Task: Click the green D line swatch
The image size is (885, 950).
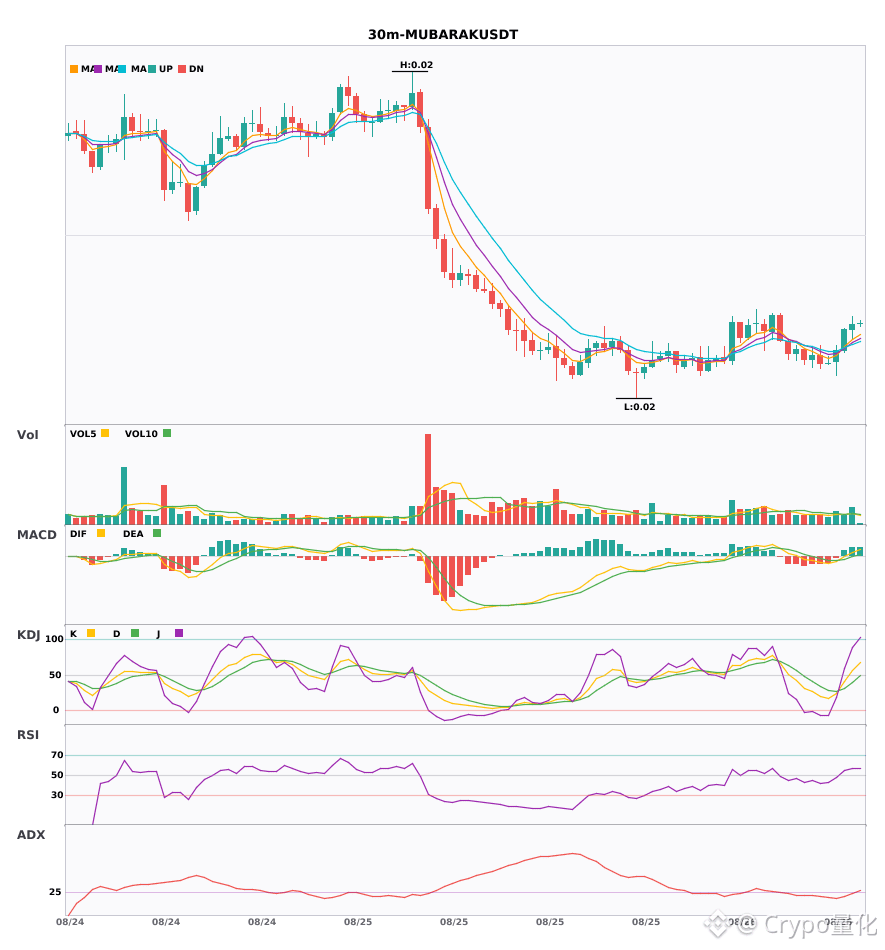Action: (x=135, y=633)
